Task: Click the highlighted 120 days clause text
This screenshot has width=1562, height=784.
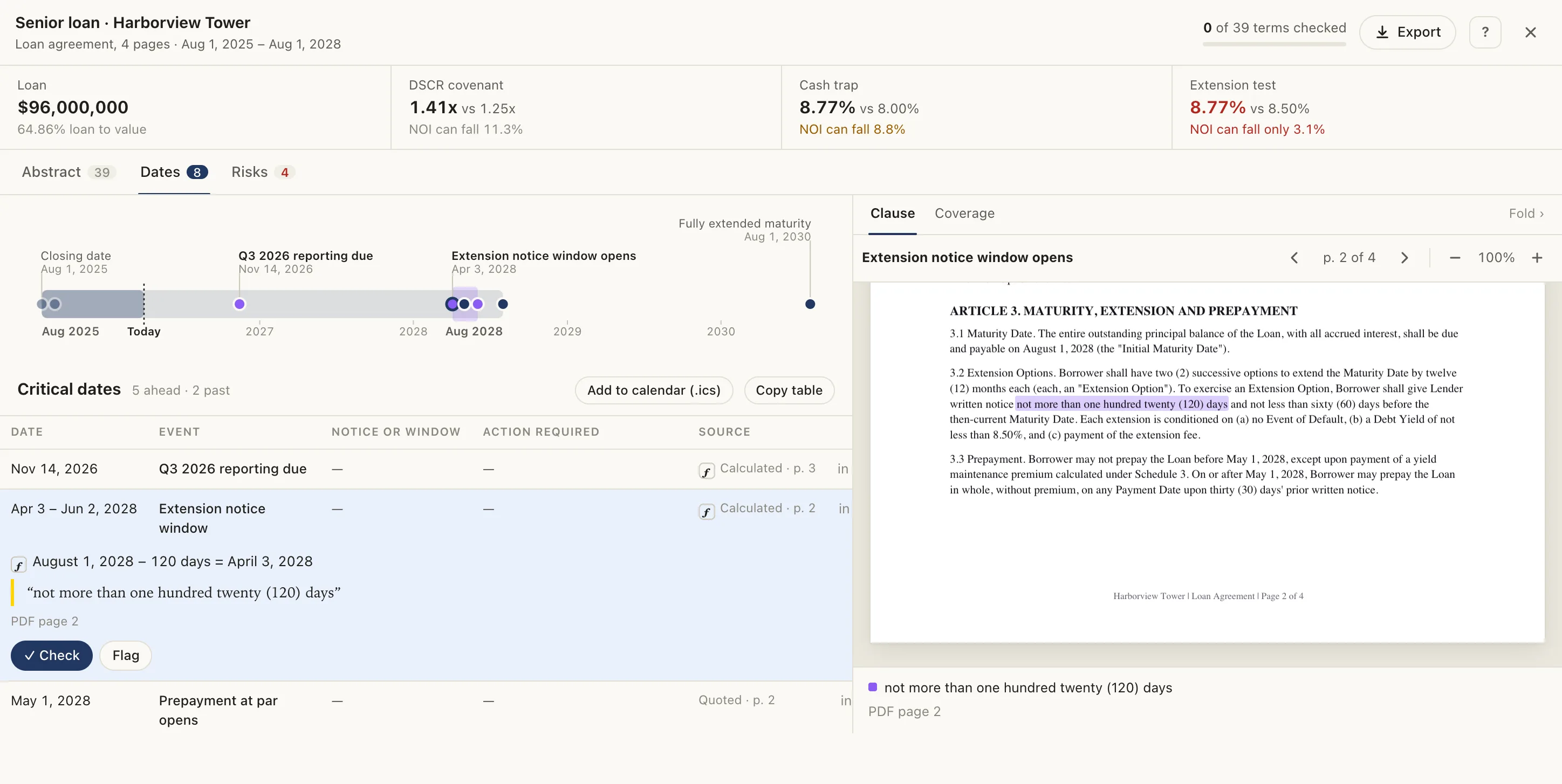Action: (x=1122, y=404)
